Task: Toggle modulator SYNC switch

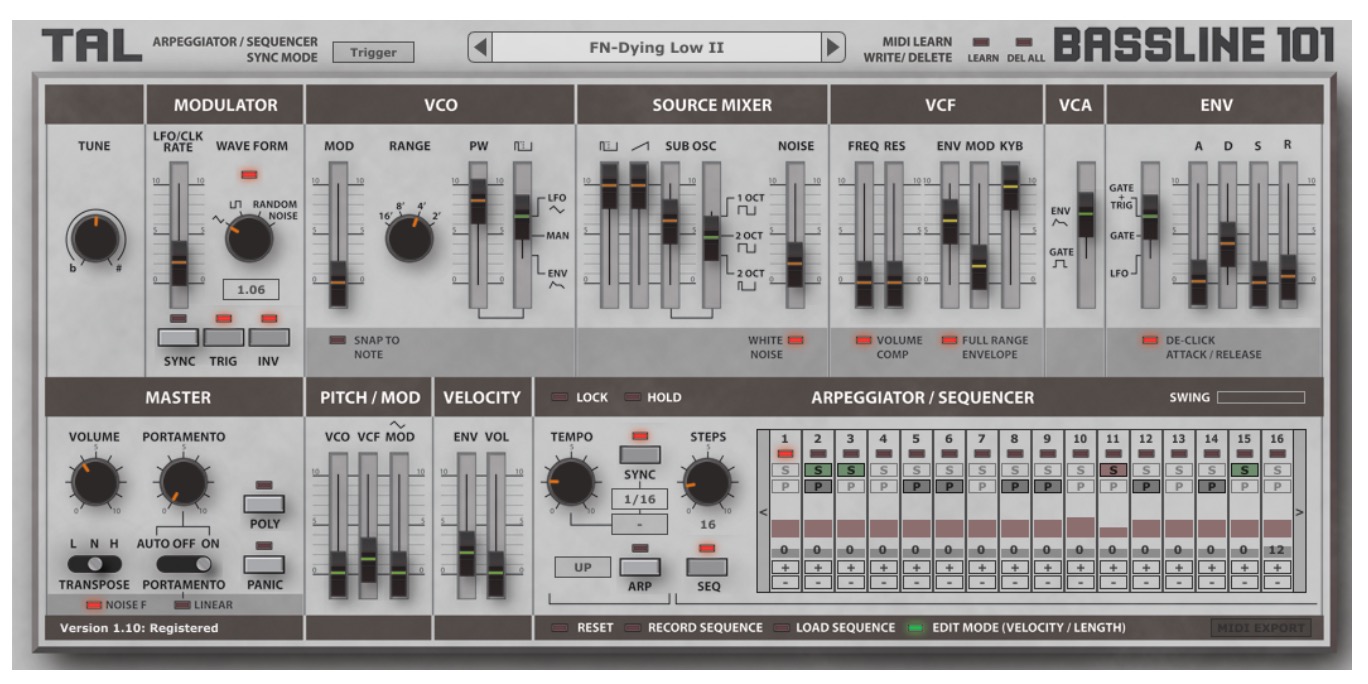Action: (180, 338)
